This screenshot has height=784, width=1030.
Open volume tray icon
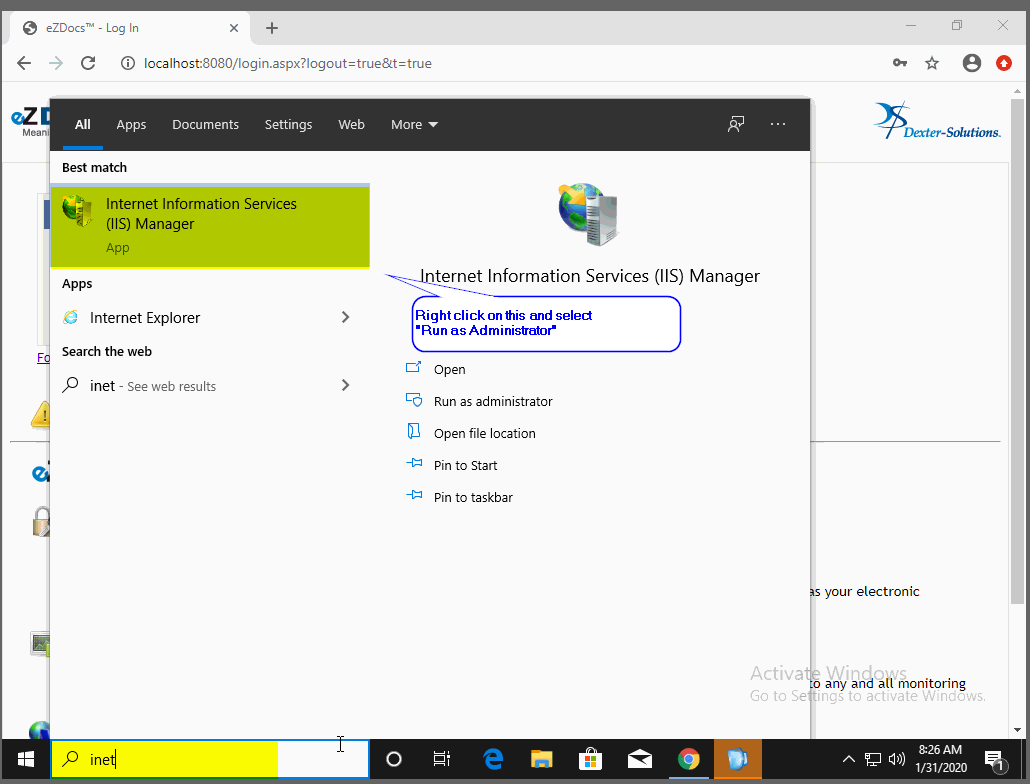(x=897, y=760)
